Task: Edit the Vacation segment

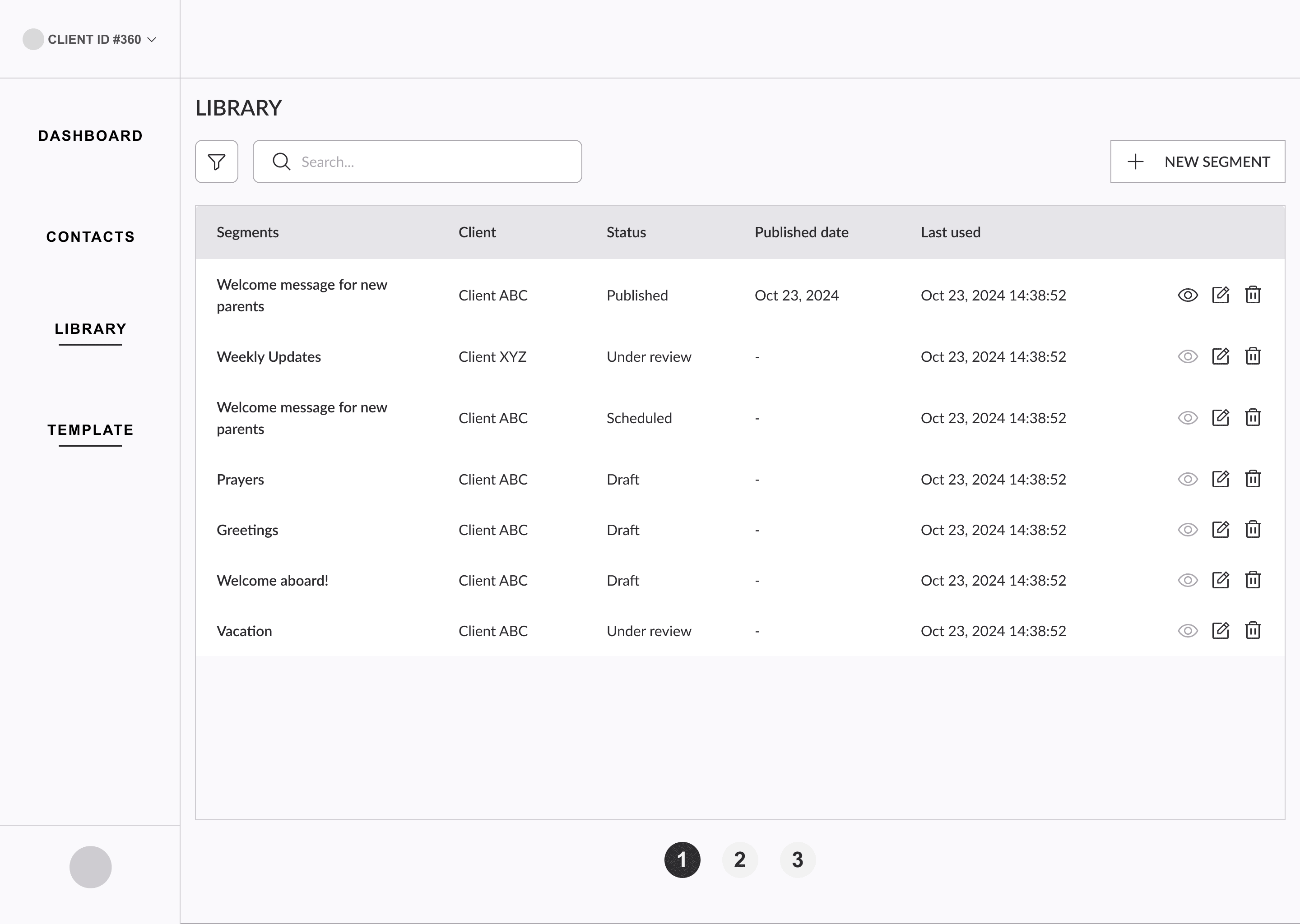Action: point(1220,630)
